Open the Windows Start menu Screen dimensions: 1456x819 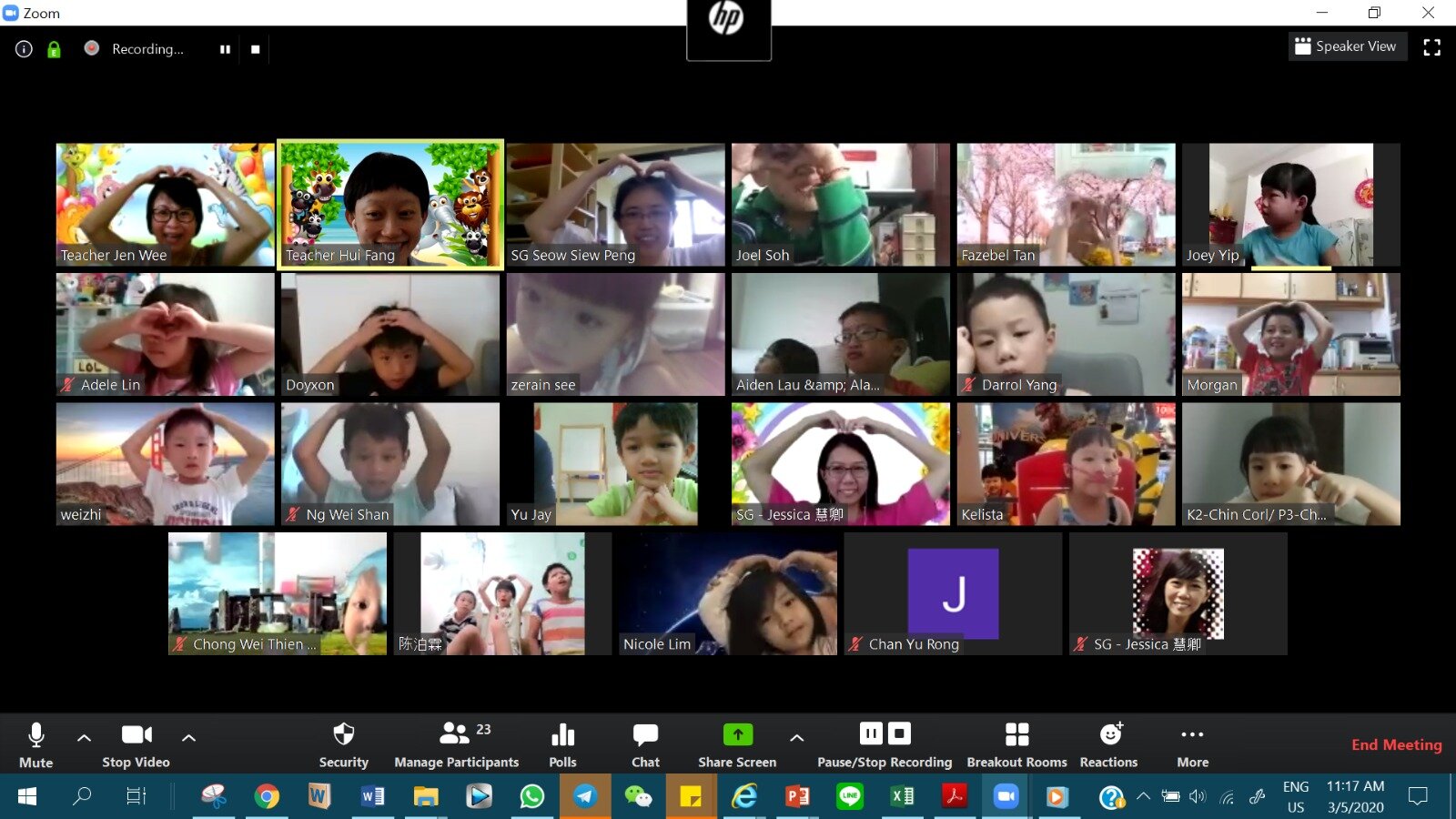coord(27,796)
